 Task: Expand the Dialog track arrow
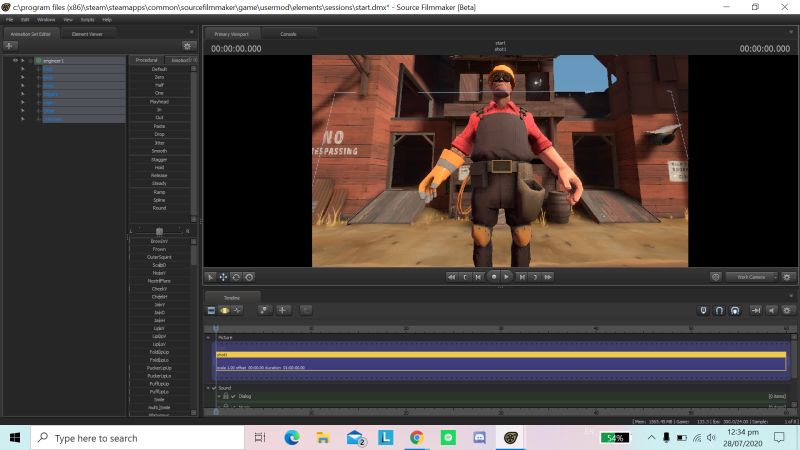(x=219, y=396)
